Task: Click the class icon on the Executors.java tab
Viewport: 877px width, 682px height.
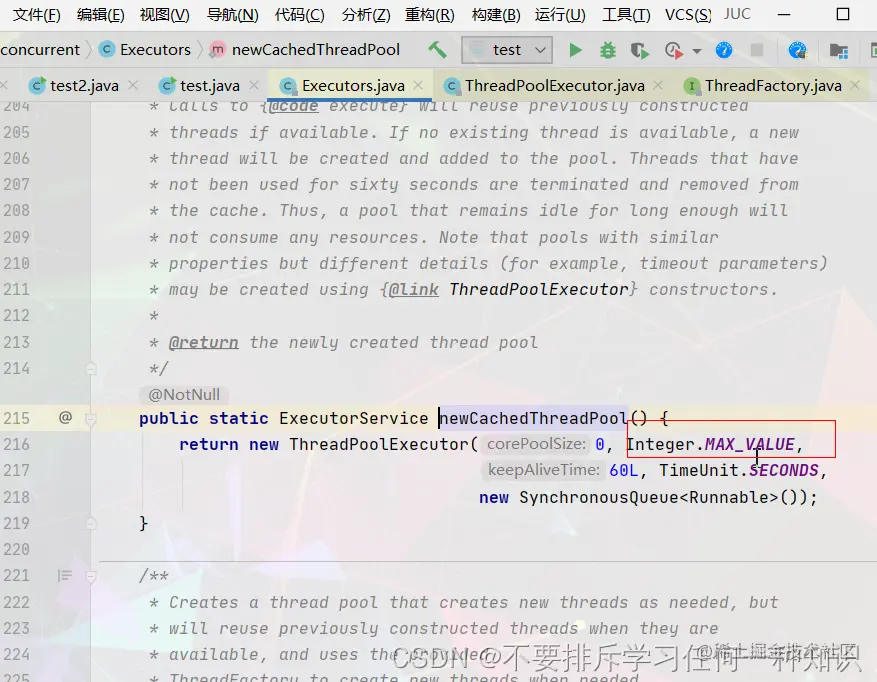Action: (x=287, y=86)
